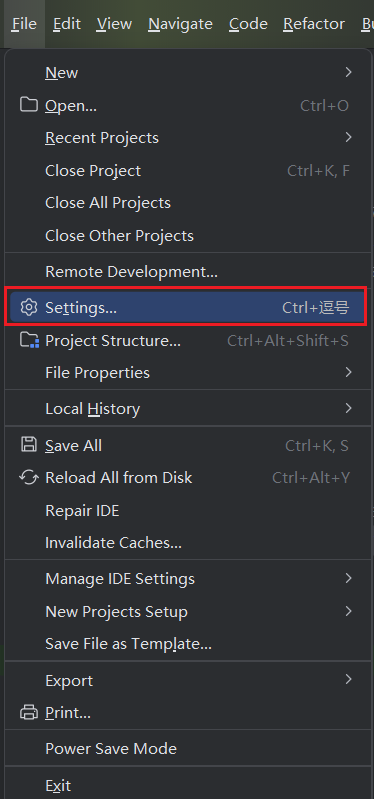The image size is (374, 799).
Task: Click the gear icon next to Settings
Action: point(29,307)
